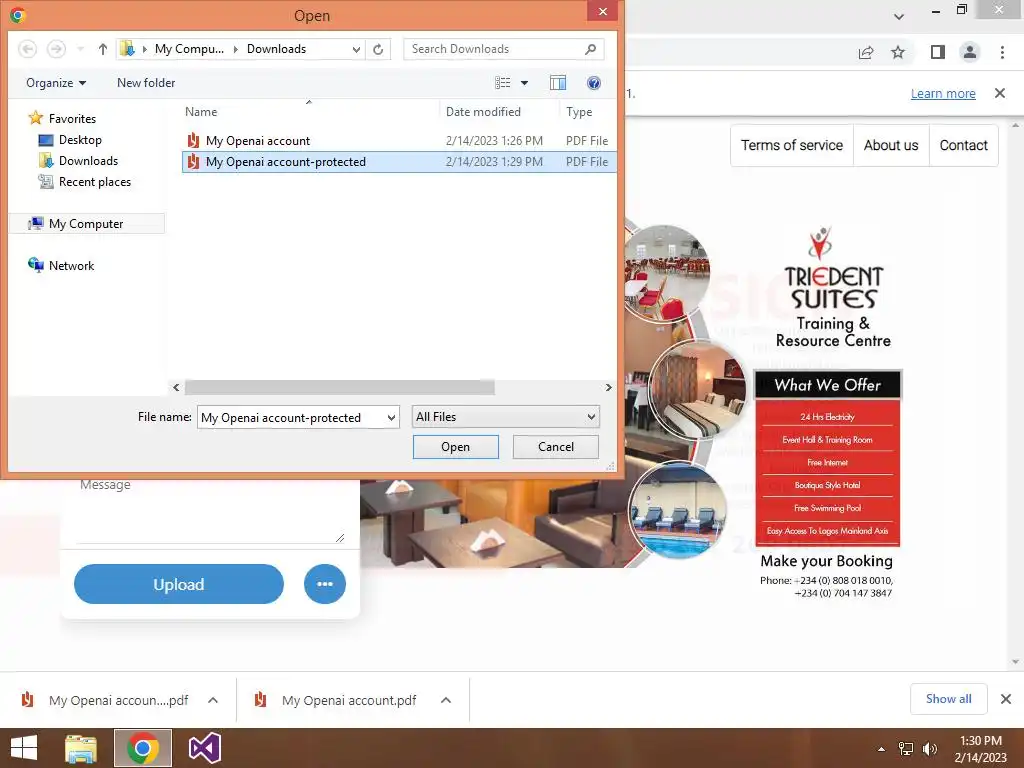Open Chrome side panel icon
Image resolution: width=1024 pixels, height=768 pixels.
click(x=938, y=52)
